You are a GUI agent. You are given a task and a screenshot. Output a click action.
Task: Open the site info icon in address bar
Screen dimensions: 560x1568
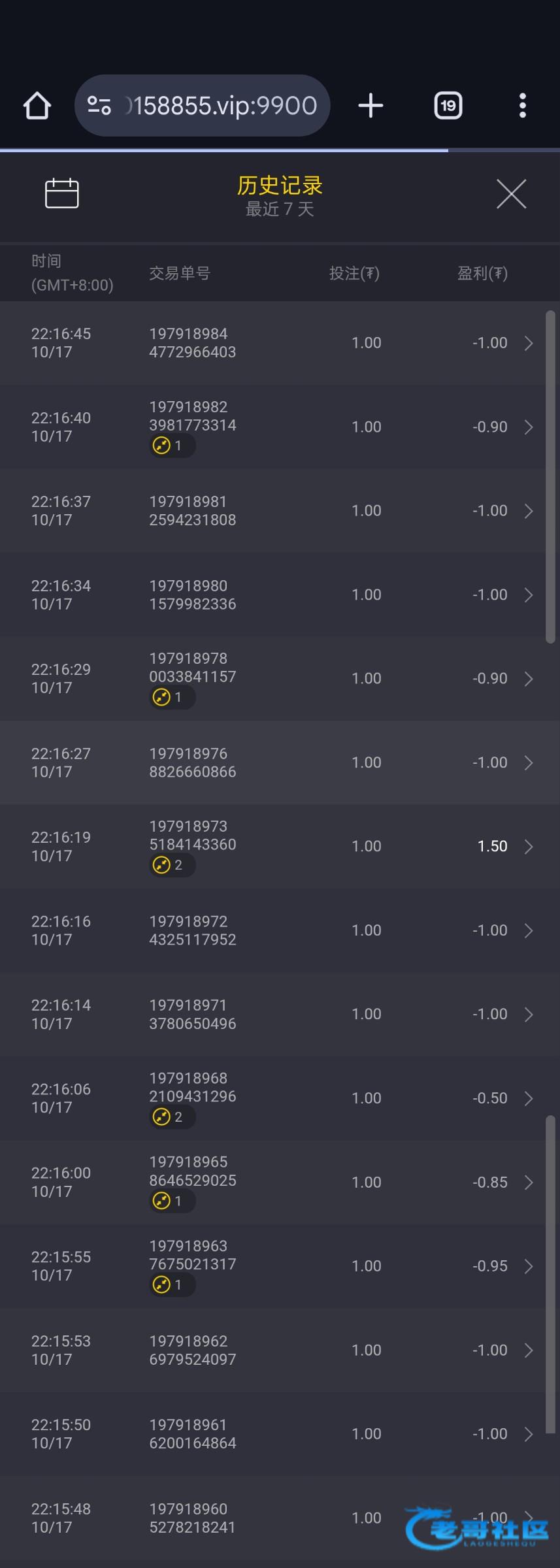point(99,106)
